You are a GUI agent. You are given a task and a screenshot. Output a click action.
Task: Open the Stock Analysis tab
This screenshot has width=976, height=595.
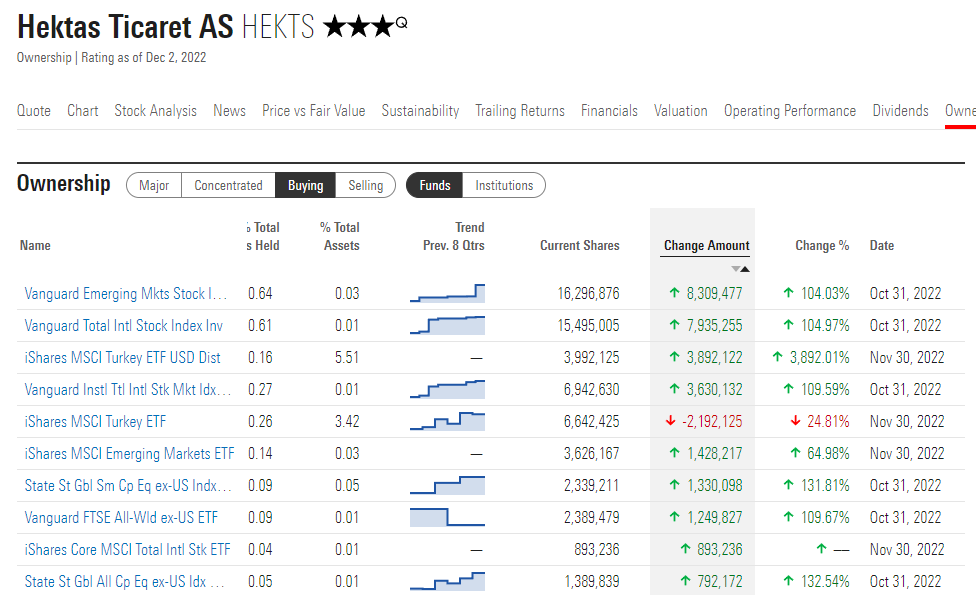point(156,111)
